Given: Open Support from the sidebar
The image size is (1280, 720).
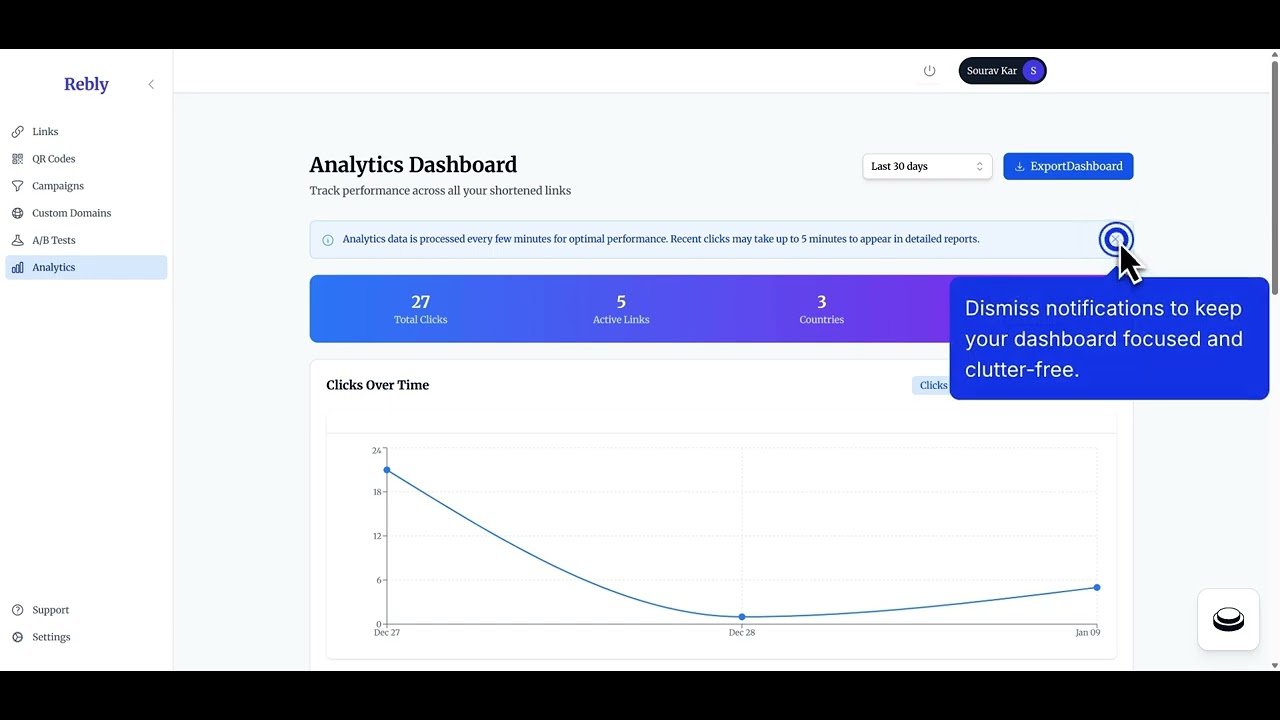Looking at the screenshot, I should click(86, 610).
